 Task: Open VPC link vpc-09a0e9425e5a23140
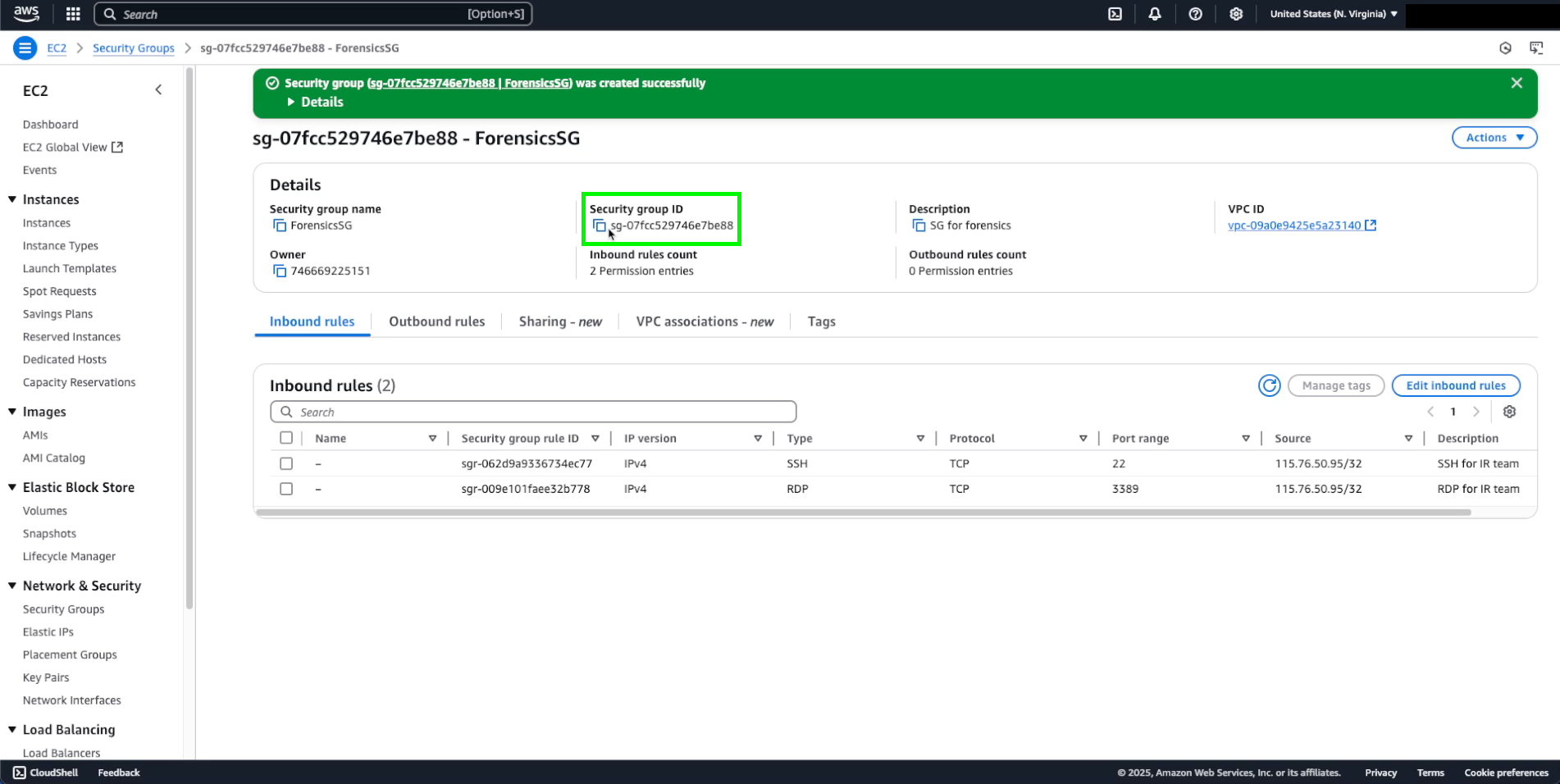pos(1294,226)
